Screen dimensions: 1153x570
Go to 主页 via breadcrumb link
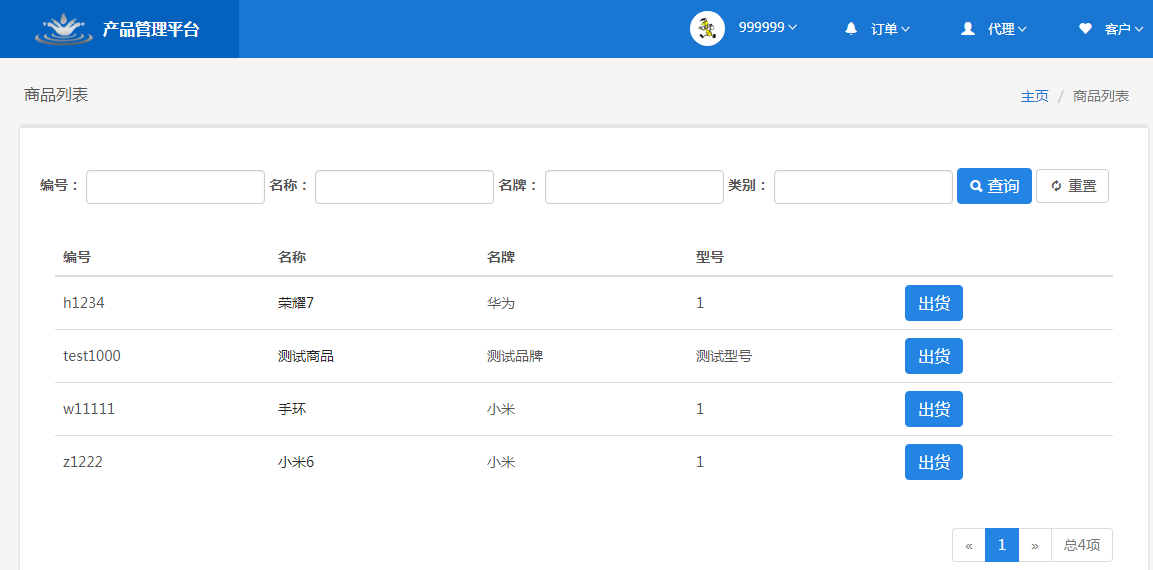tap(1034, 96)
